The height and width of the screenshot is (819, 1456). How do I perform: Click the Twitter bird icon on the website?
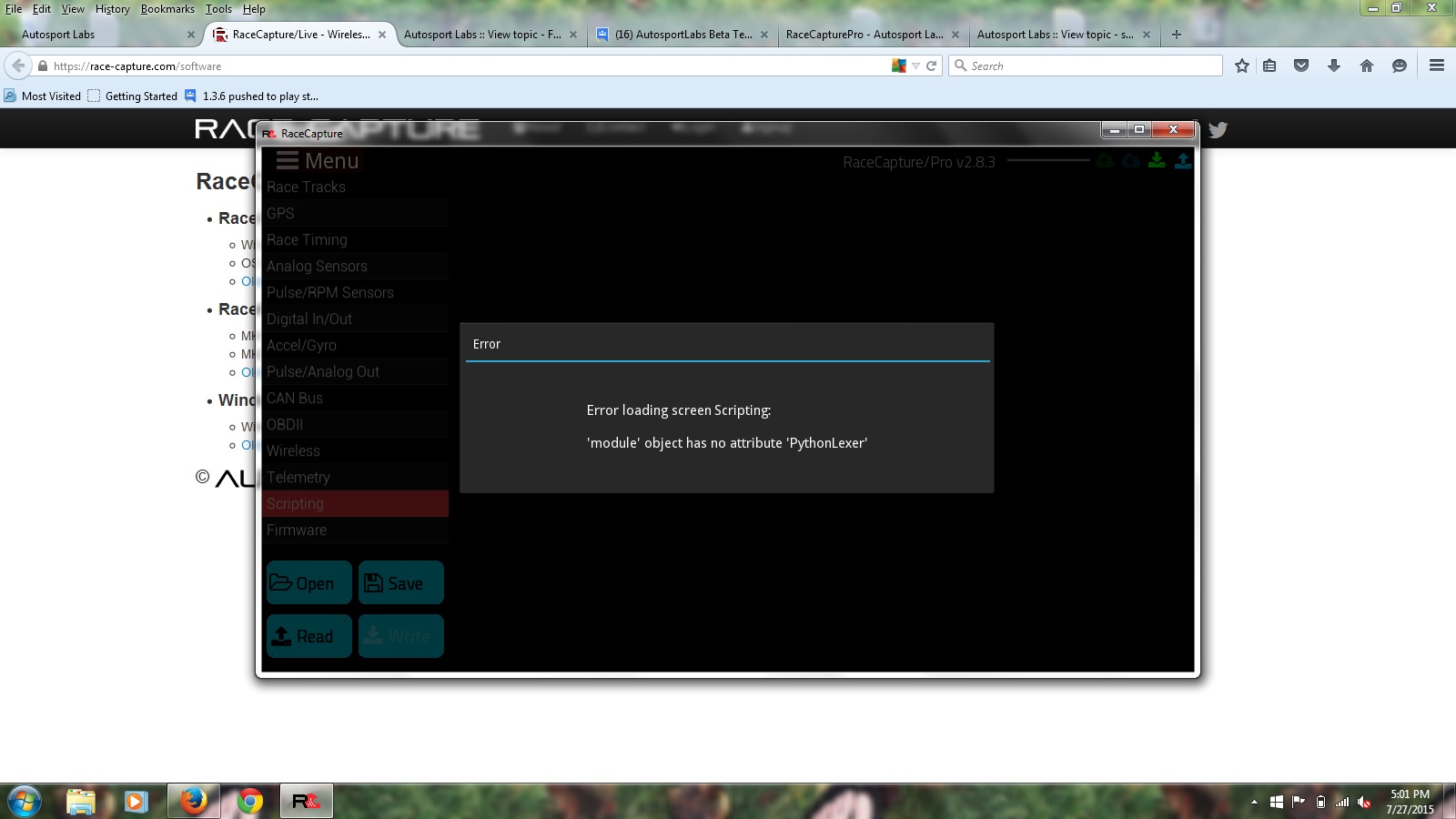1218,129
